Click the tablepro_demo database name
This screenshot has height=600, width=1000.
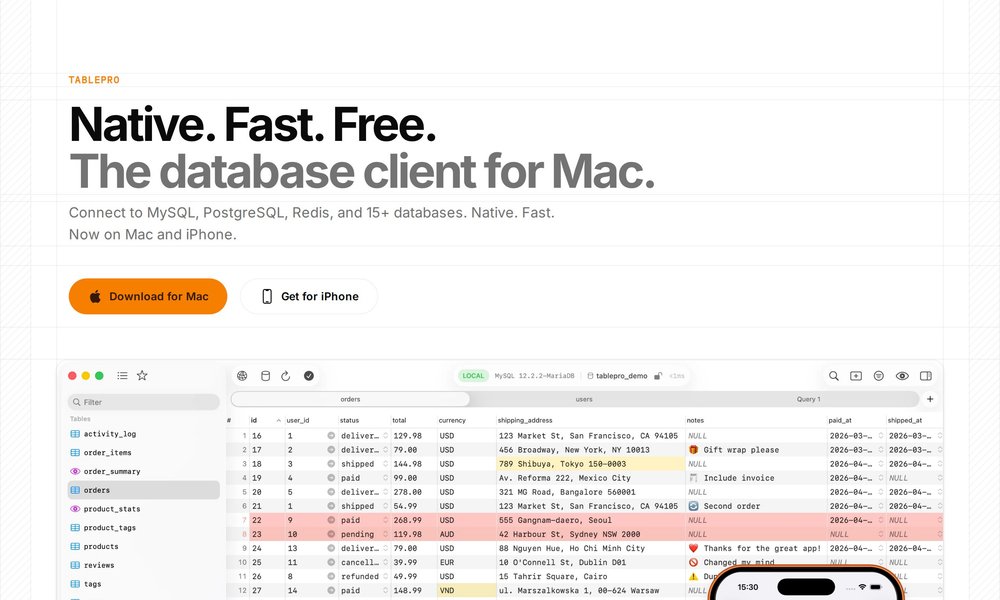[622, 376]
